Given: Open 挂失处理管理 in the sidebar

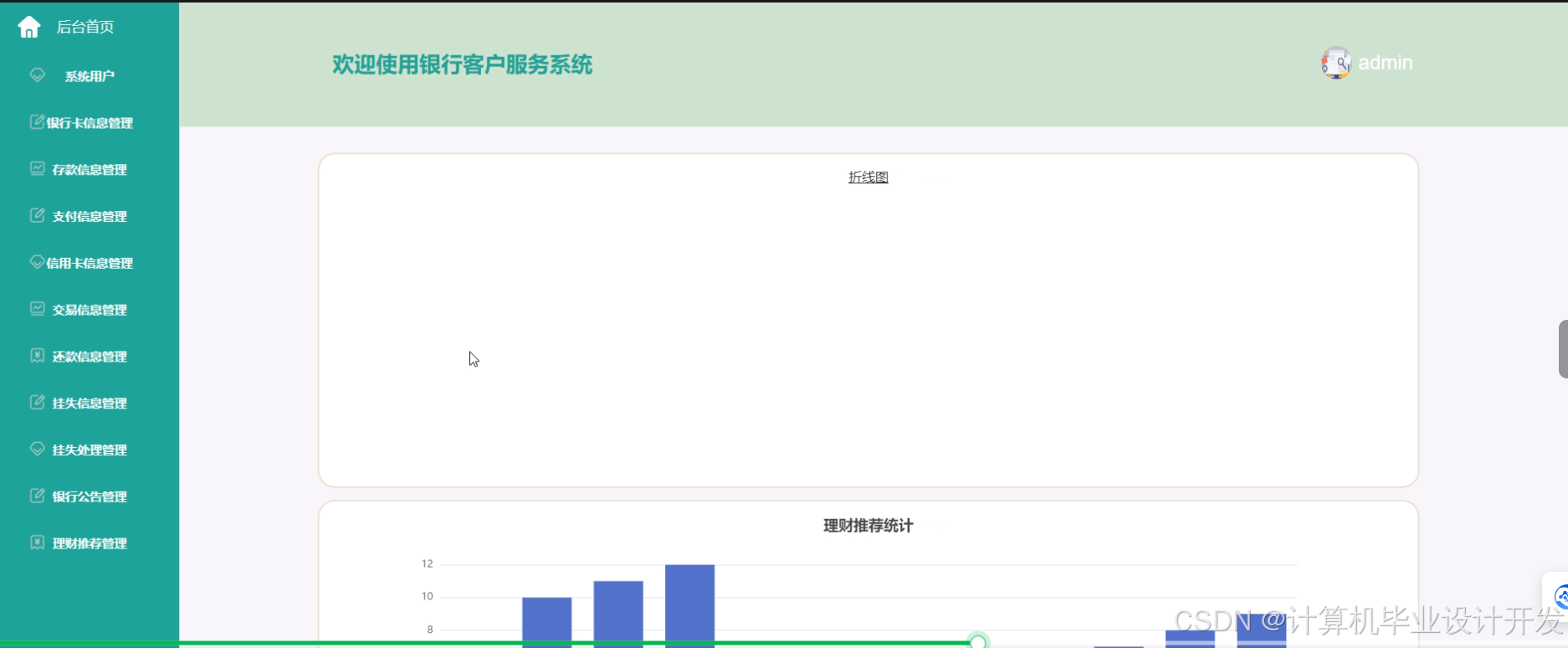Looking at the screenshot, I should (90, 450).
